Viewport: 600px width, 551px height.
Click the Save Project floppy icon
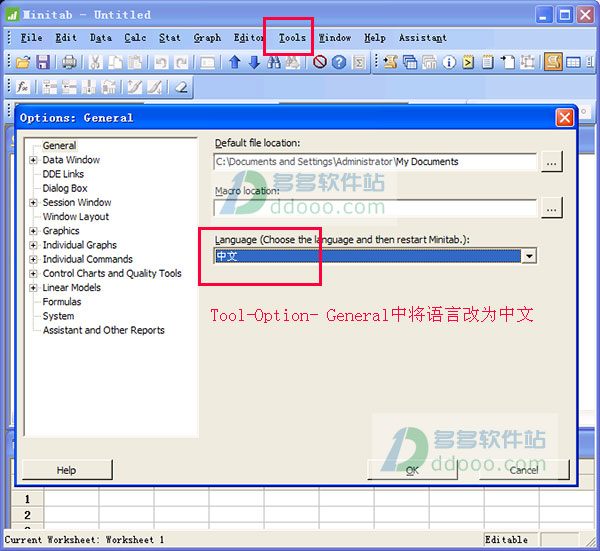point(43,62)
